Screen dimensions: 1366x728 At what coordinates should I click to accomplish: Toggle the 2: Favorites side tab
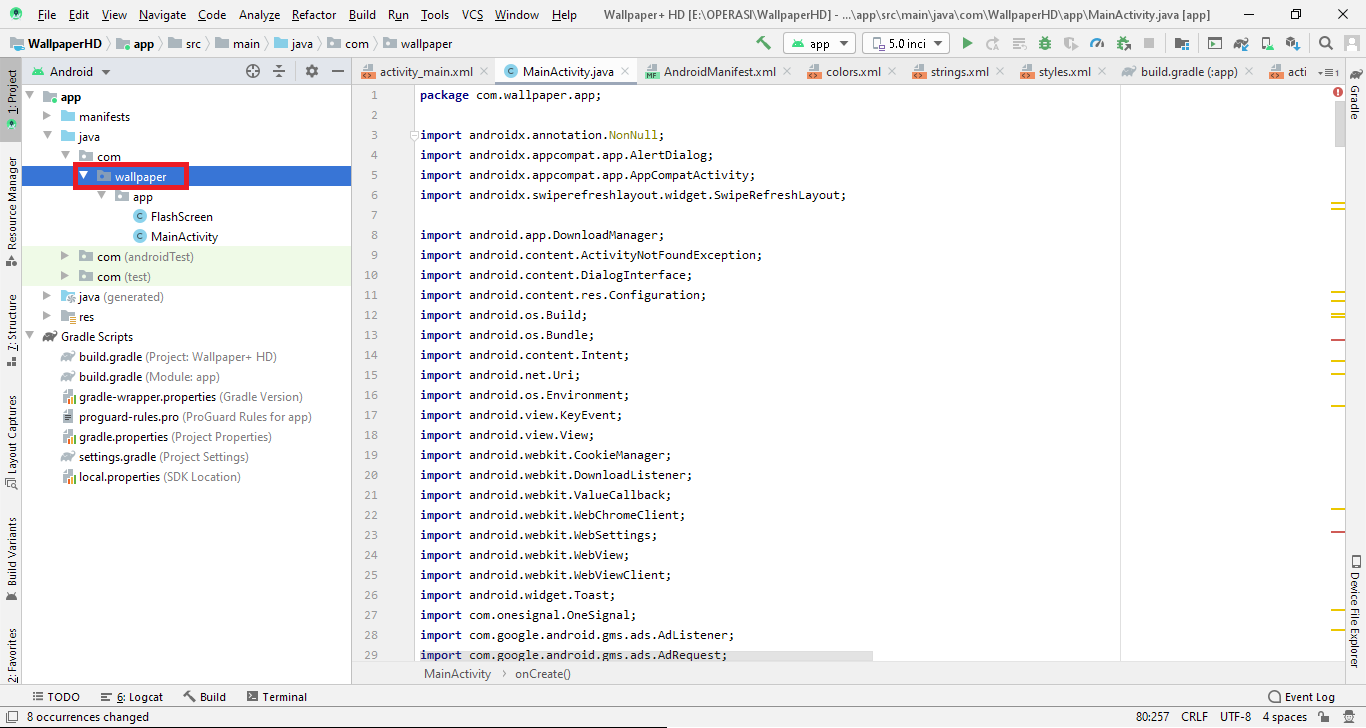[x=11, y=655]
